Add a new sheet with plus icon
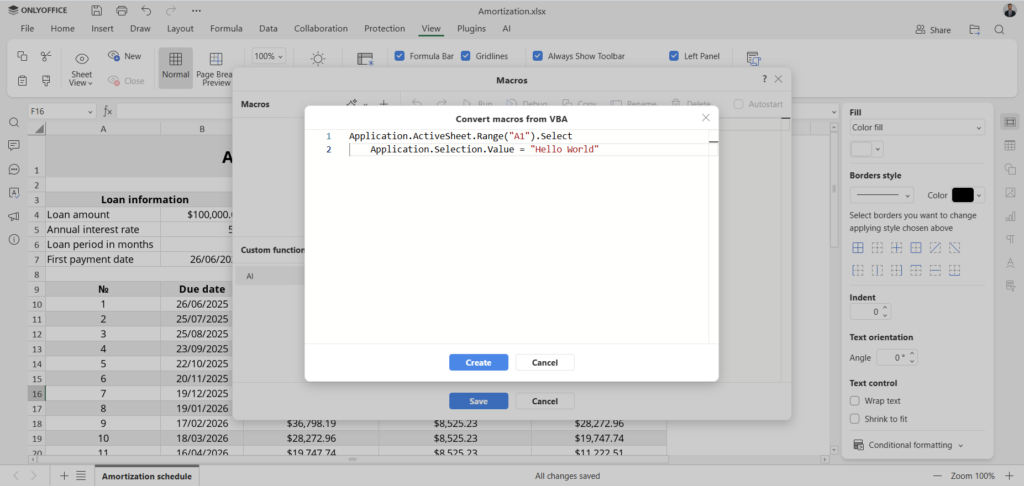1024x486 pixels. coord(64,476)
